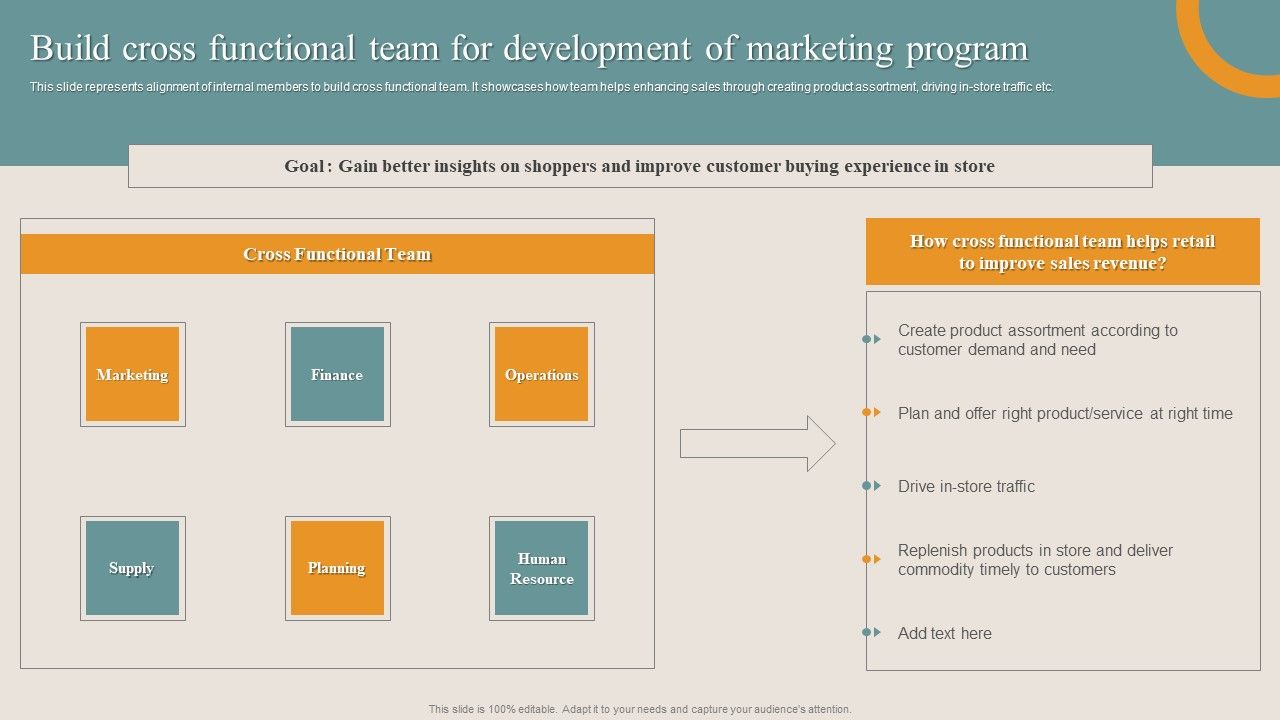Screen dimensions: 1280x720
Task: Expand the arrow beside 'Create product assortment'
Action: (x=878, y=340)
